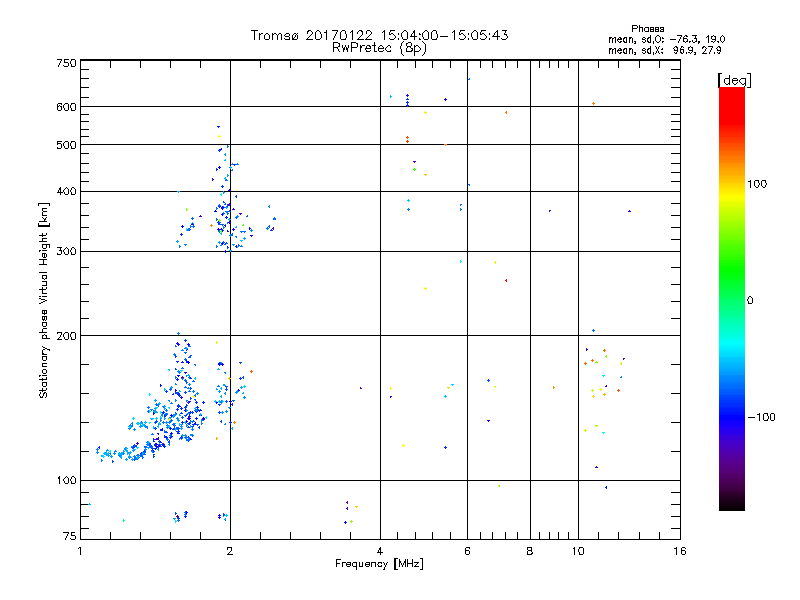The image size is (800, 600).
Task: Click the y-axis tick label "75"
Action: click(70, 536)
